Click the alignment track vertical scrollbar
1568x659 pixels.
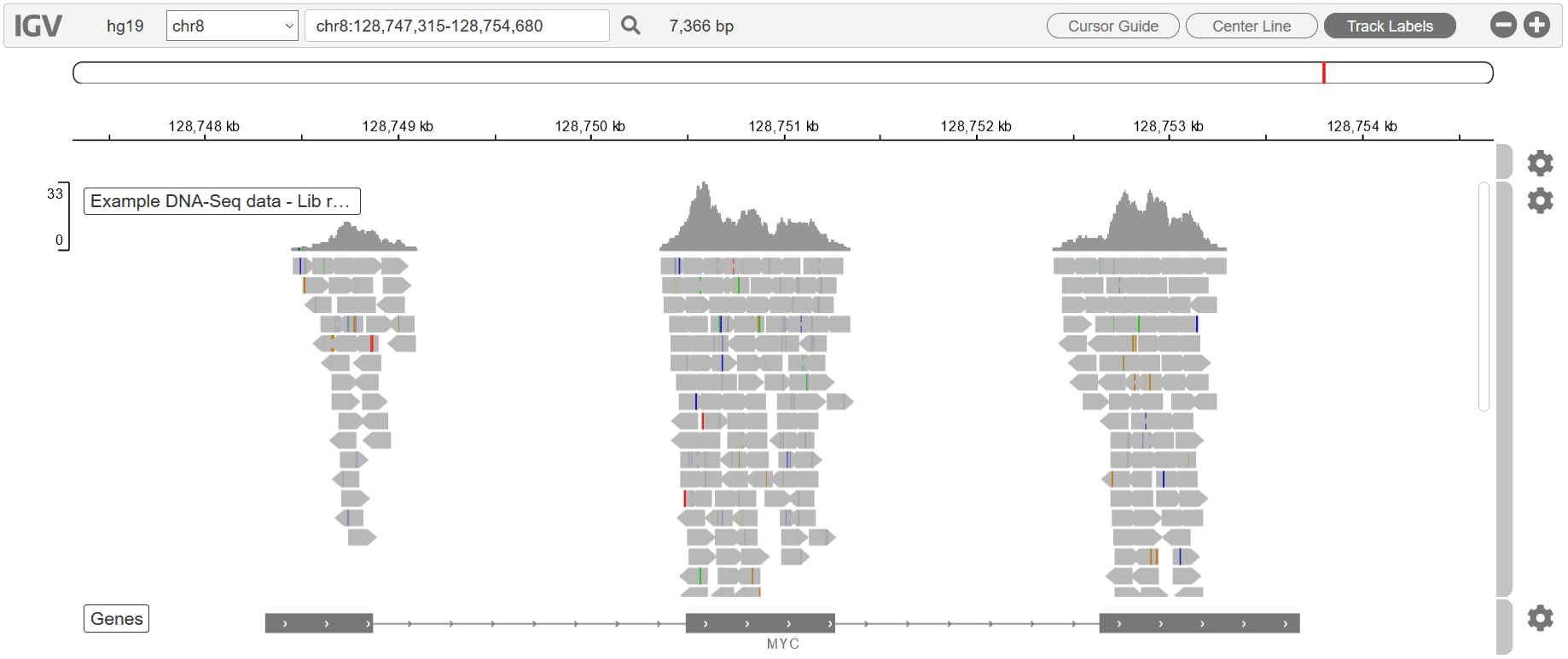pos(1484,297)
